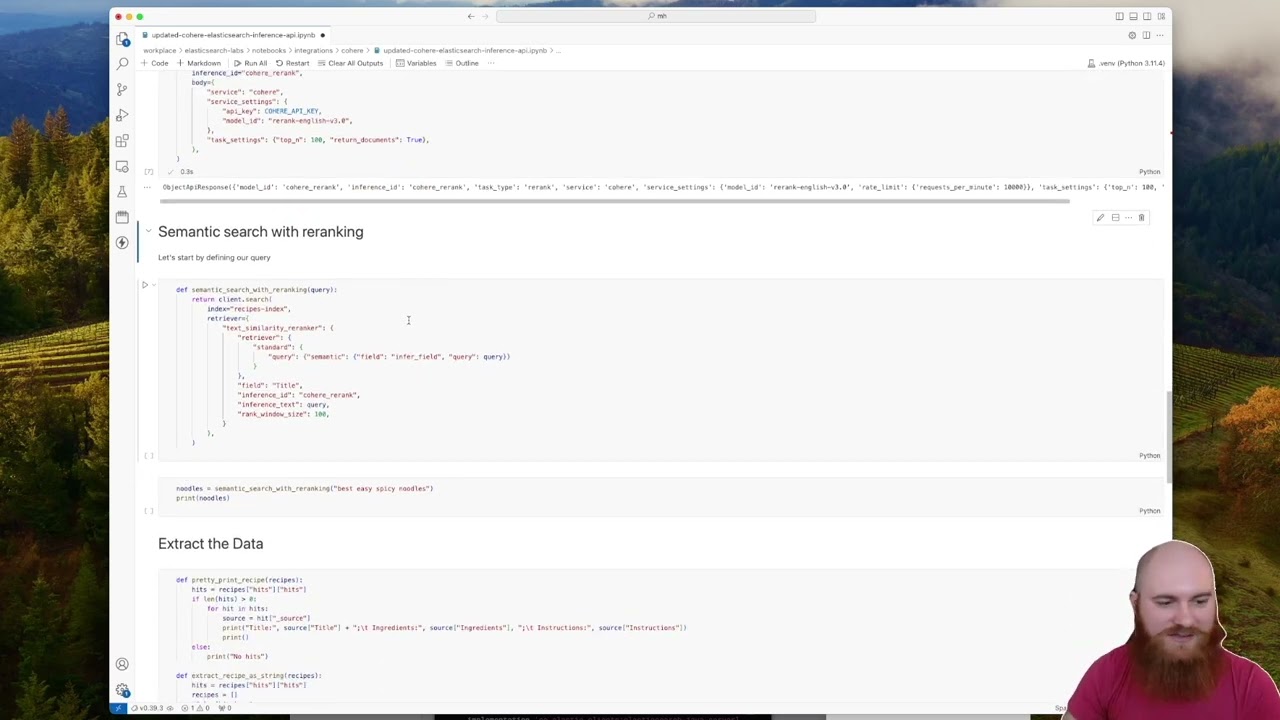Add a new Code cell
The image size is (1280, 720).
[x=154, y=63]
